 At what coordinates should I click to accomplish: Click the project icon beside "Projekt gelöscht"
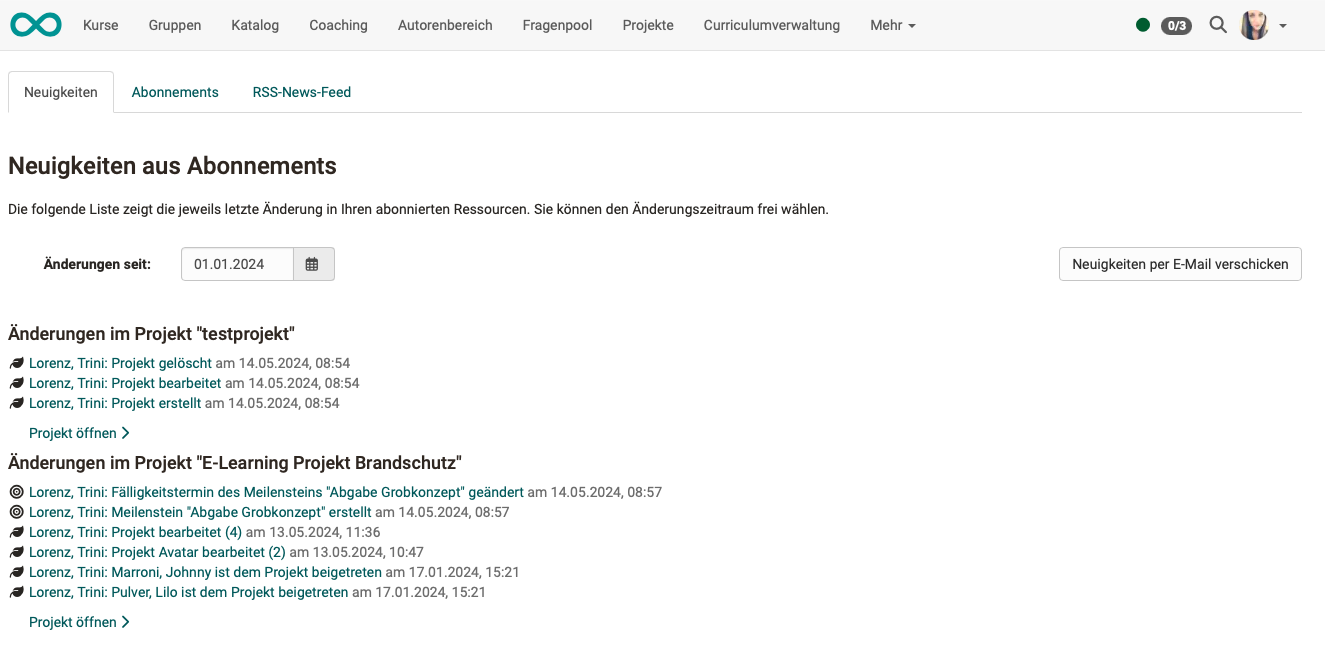[15, 363]
